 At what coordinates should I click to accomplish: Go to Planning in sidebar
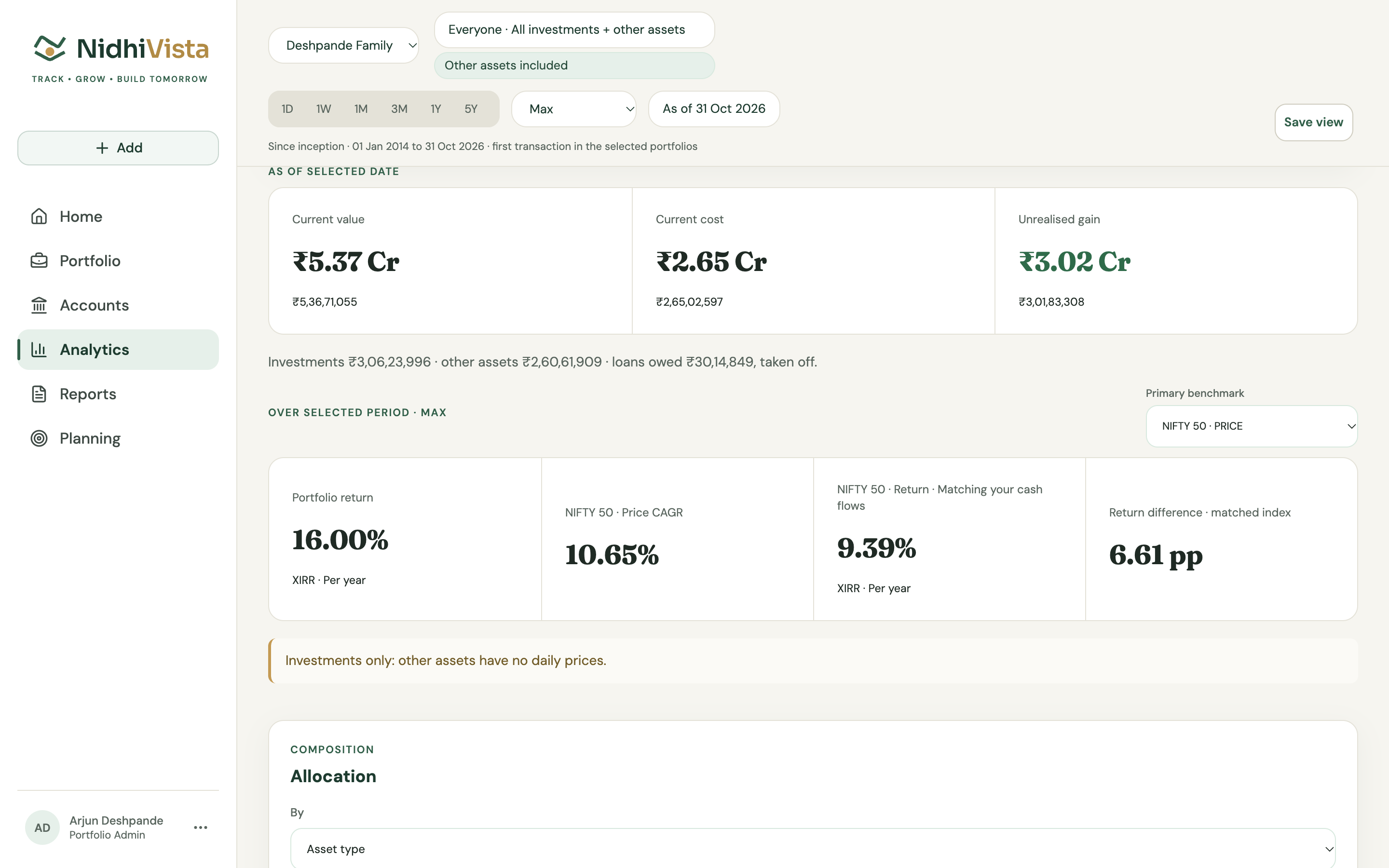pos(118,438)
